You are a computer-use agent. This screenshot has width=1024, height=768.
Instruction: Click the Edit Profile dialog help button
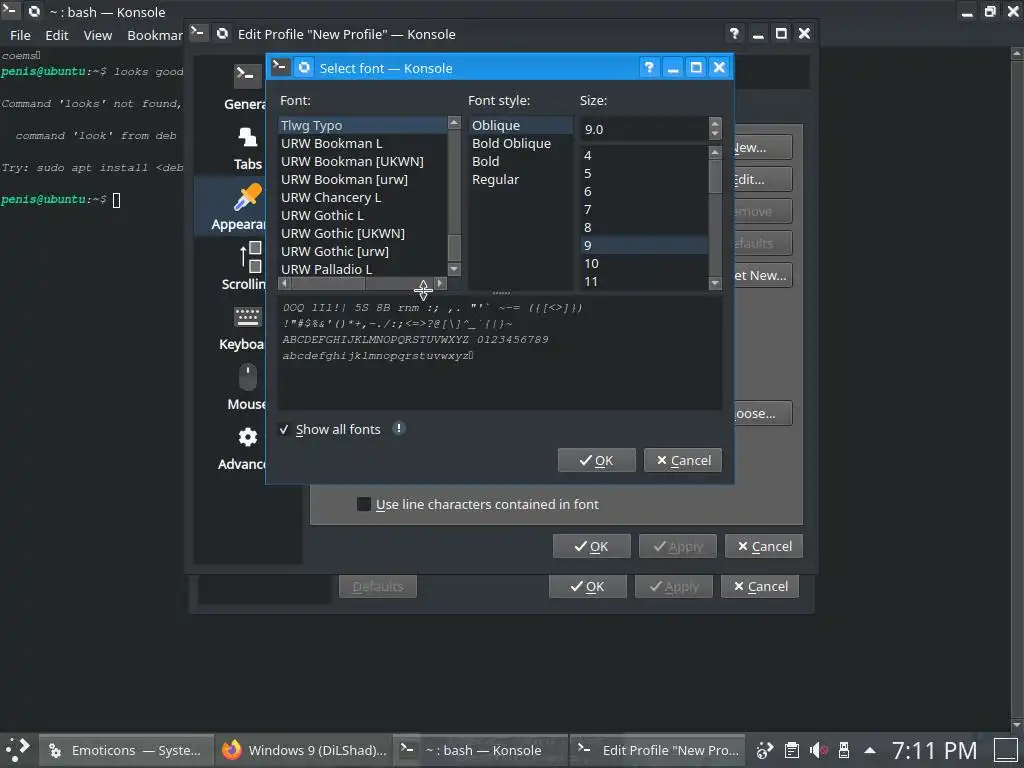pyautogui.click(x=734, y=34)
